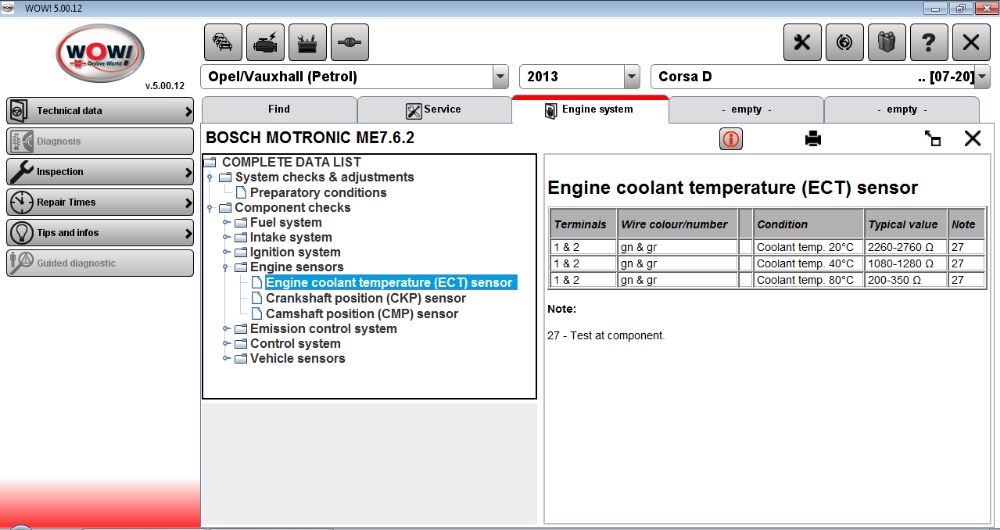This screenshot has width=1000, height=530.
Task: Open the Technical data menu
Action: pos(100,111)
